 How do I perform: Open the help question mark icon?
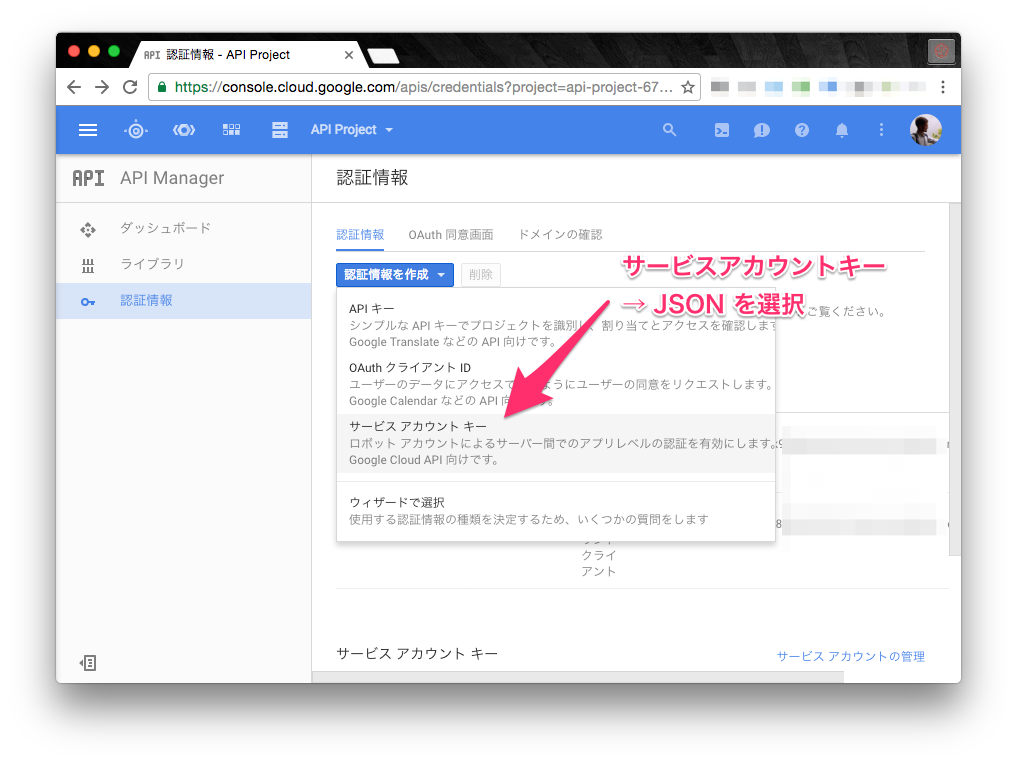[x=802, y=130]
